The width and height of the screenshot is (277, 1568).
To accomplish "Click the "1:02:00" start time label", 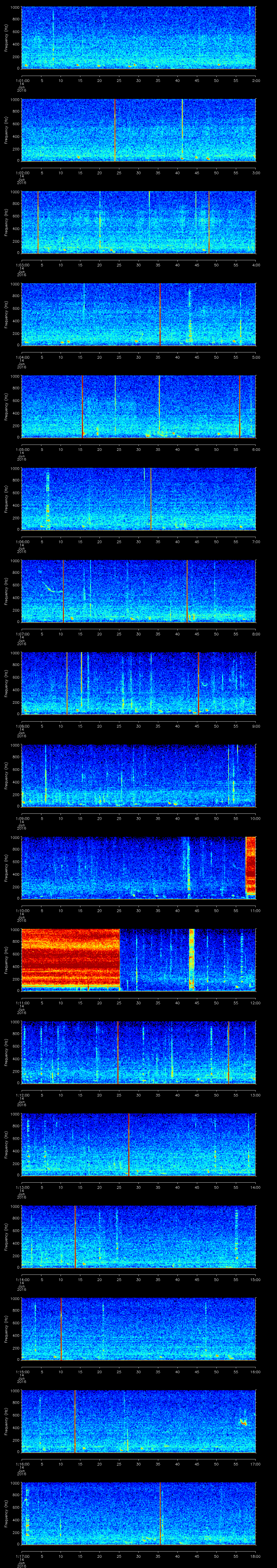I will [x=22, y=173].
